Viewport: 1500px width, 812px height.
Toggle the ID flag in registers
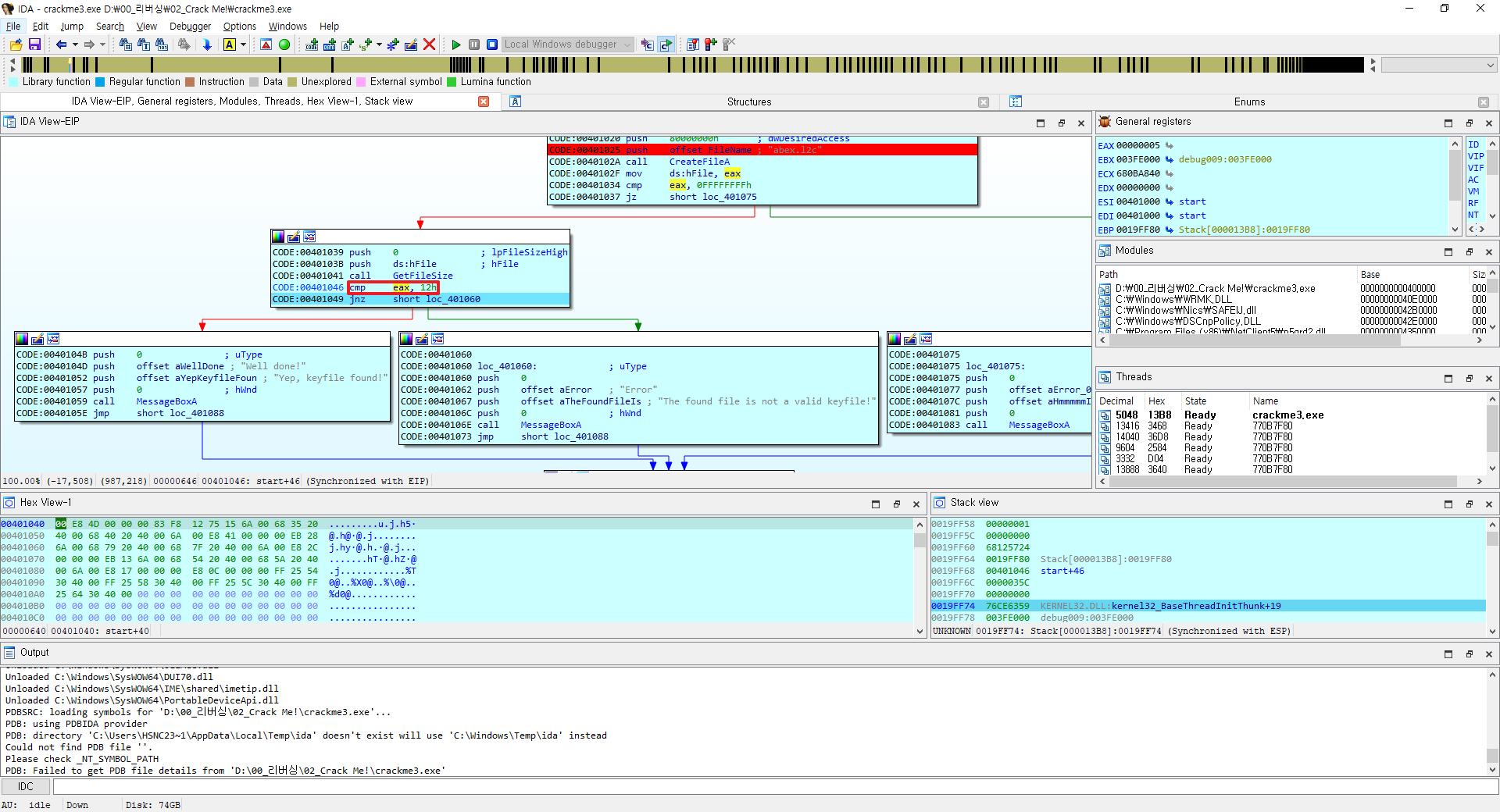1473,144
